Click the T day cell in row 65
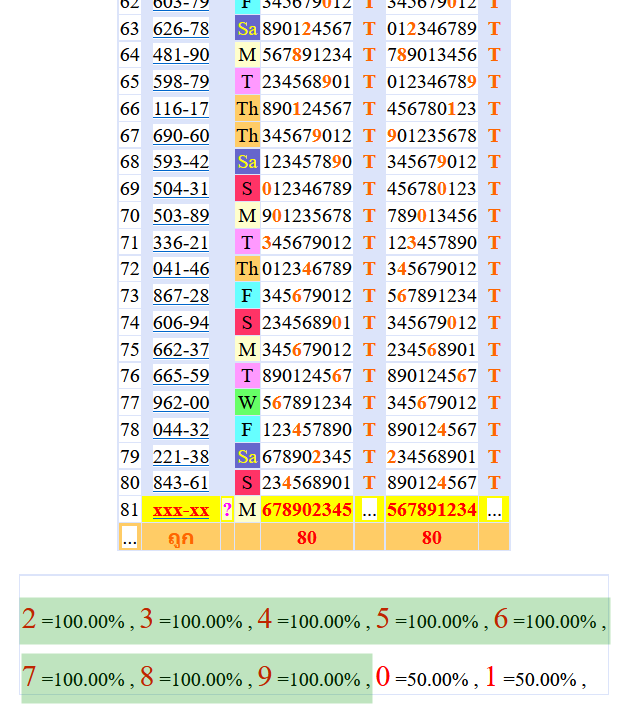This screenshot has height=713, width=637. pyautogui.click(x=247, y=82)
